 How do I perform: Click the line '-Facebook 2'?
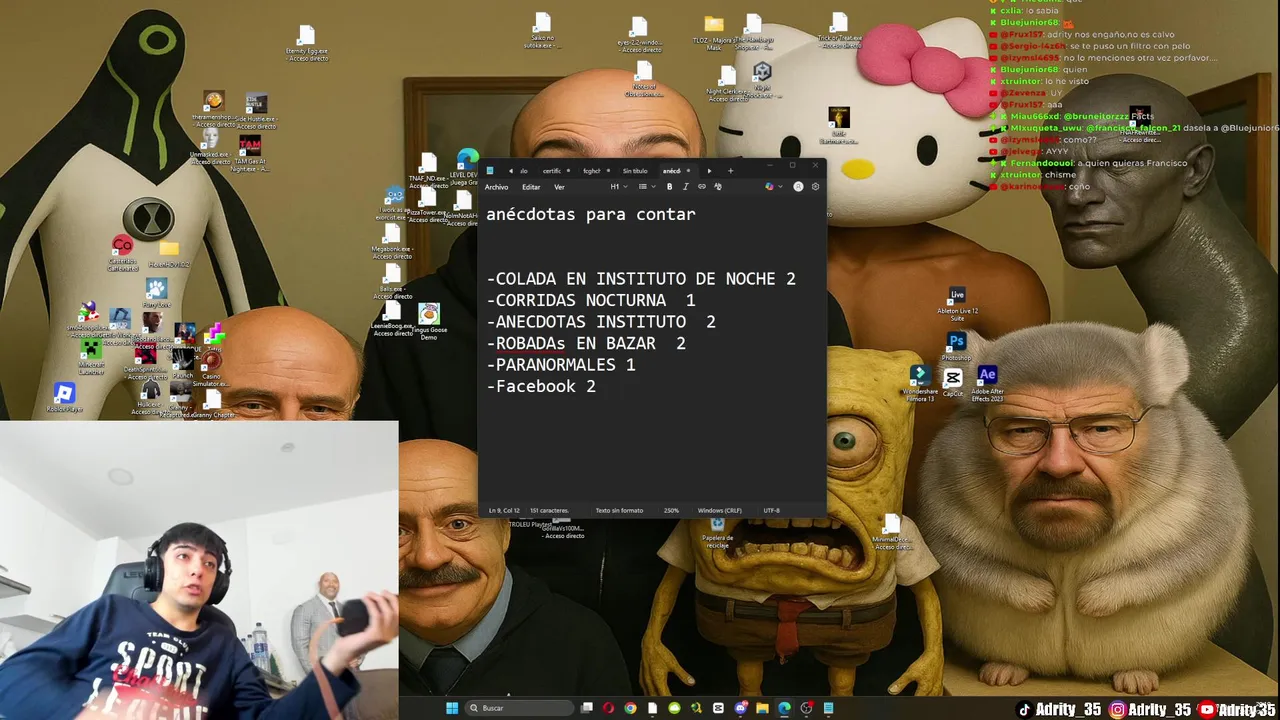click(541, 386)
